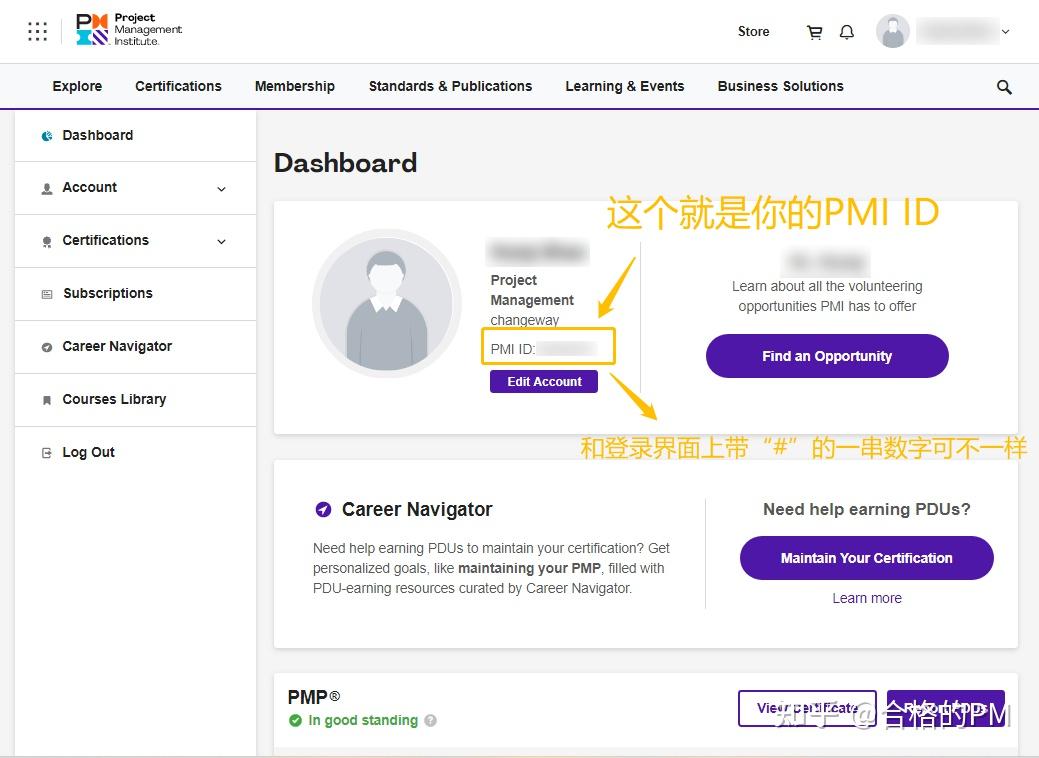Open Courses Library in the sidebar
The height and width of the screenshot is (758, 1039).
(x=135, y=400)
